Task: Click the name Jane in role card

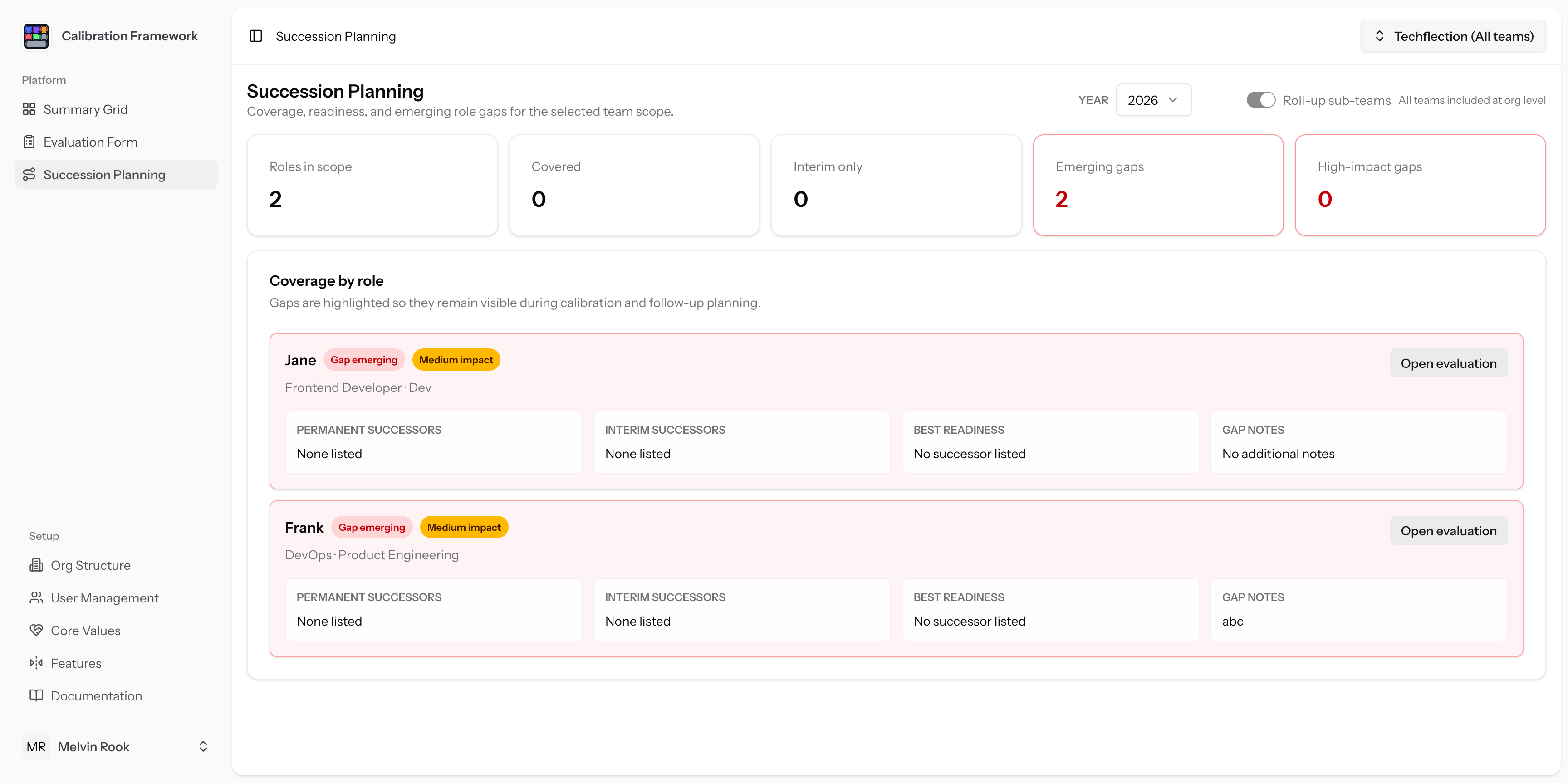Action: (x=300, y=360)
